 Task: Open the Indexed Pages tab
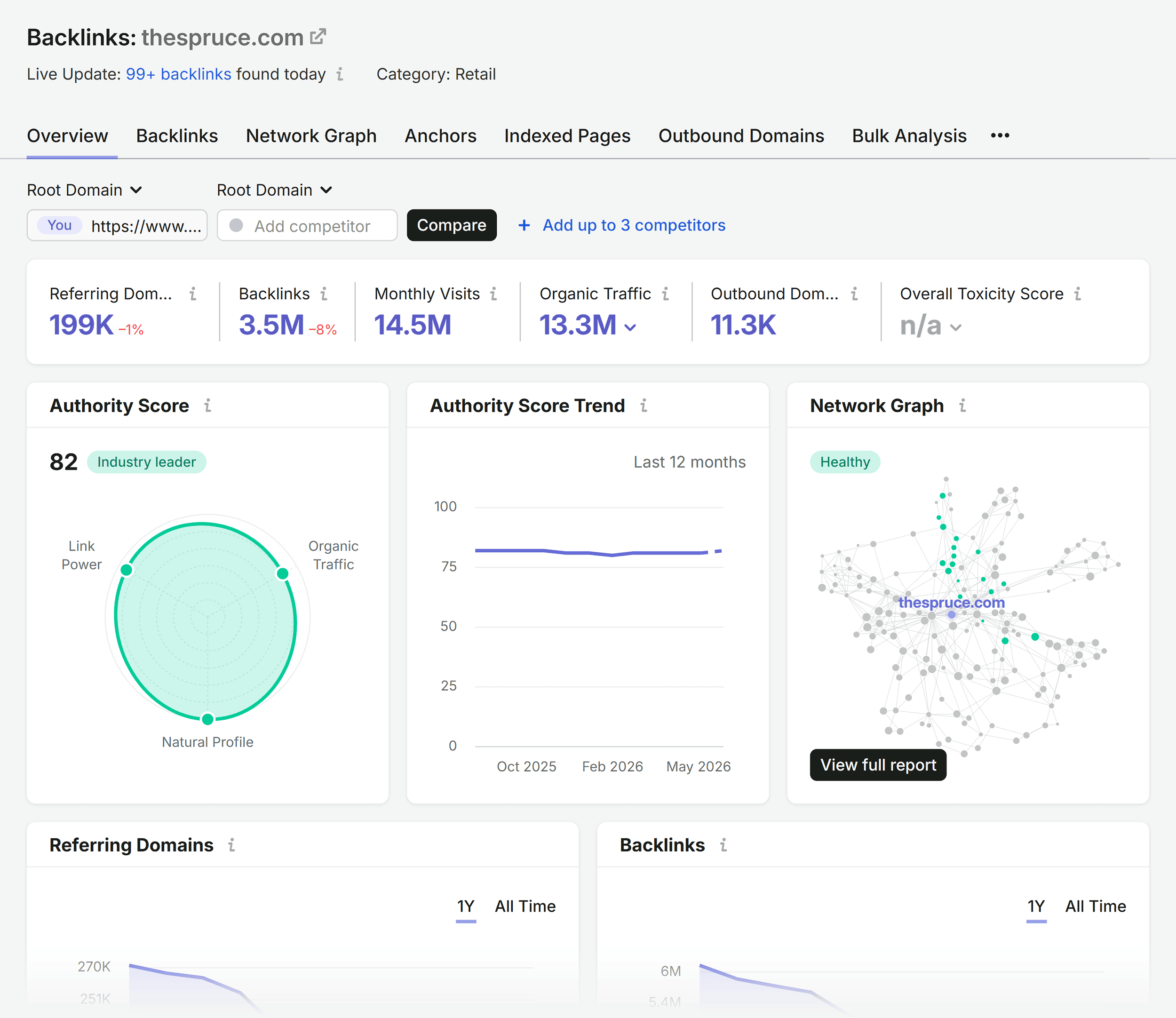click(x=568, y=136)
